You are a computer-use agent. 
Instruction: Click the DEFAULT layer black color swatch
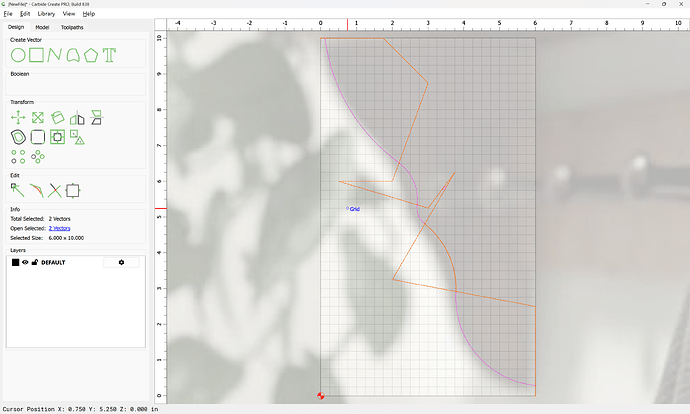point(15,262)
